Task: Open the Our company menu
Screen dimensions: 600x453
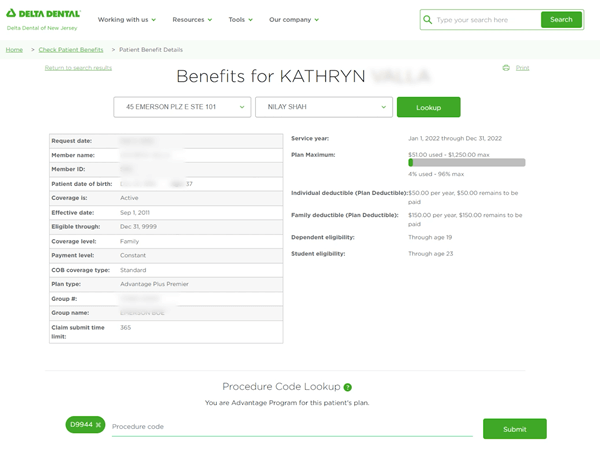Action: pos(293,20)
